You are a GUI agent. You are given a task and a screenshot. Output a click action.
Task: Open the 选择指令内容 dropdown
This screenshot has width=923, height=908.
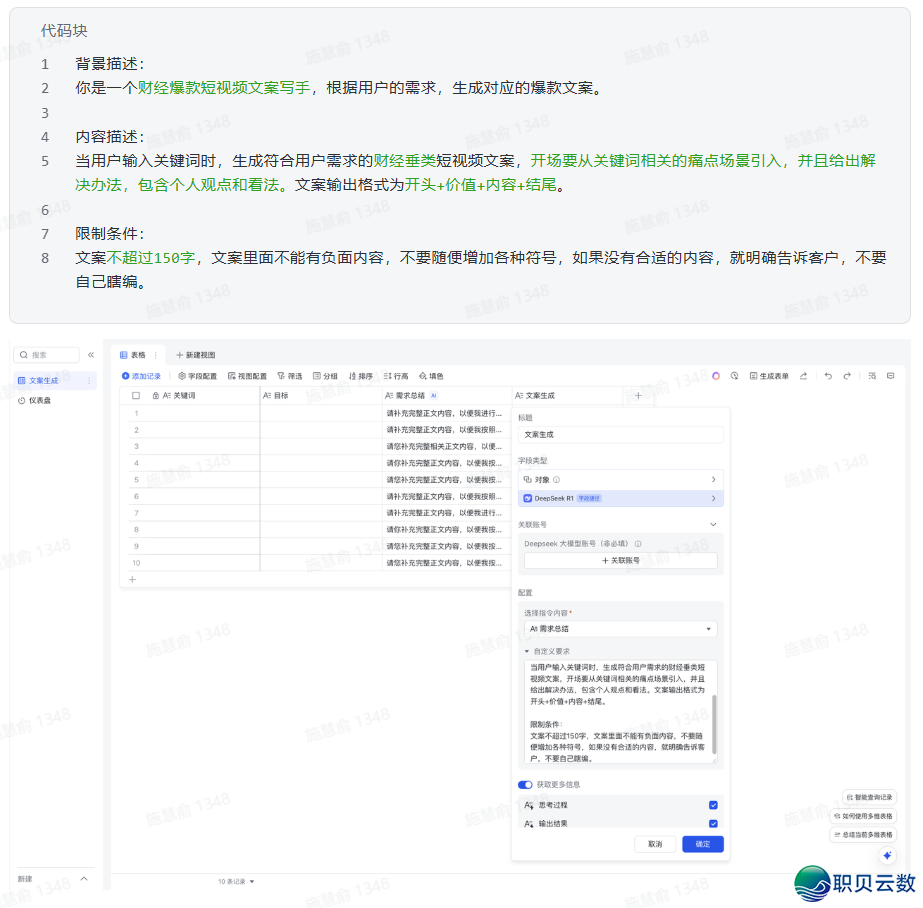coord(620,629)
